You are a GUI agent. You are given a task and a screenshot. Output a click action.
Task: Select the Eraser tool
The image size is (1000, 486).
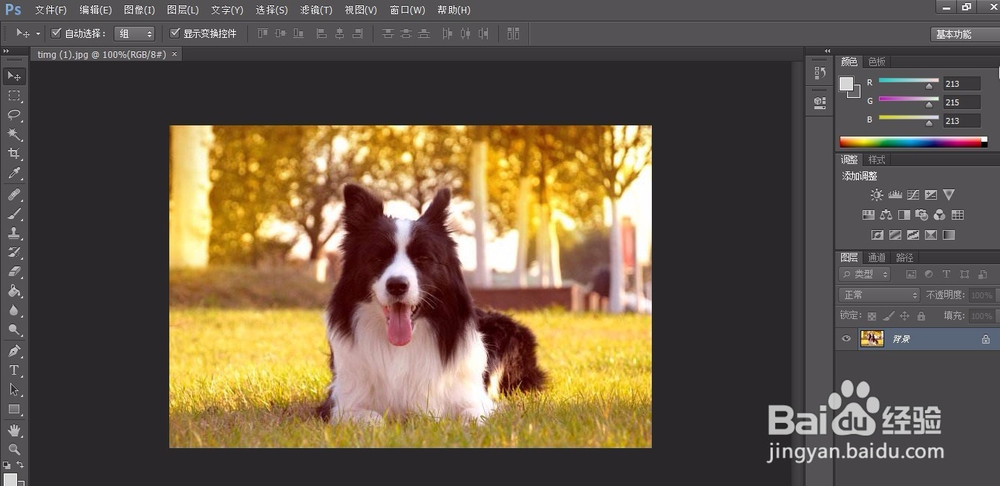tap(14, 271)
